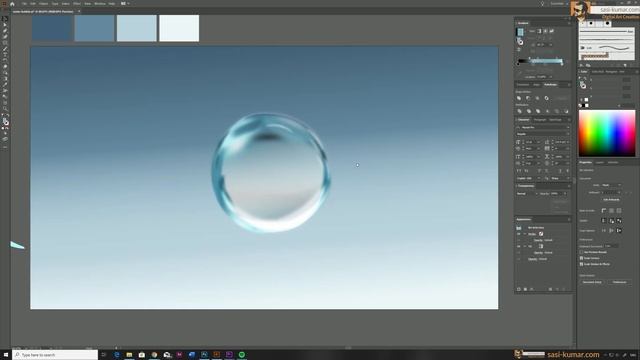Click the Home icon in the top bar
The width and height of the screenshot is (640, 360).
coord(12,4)
